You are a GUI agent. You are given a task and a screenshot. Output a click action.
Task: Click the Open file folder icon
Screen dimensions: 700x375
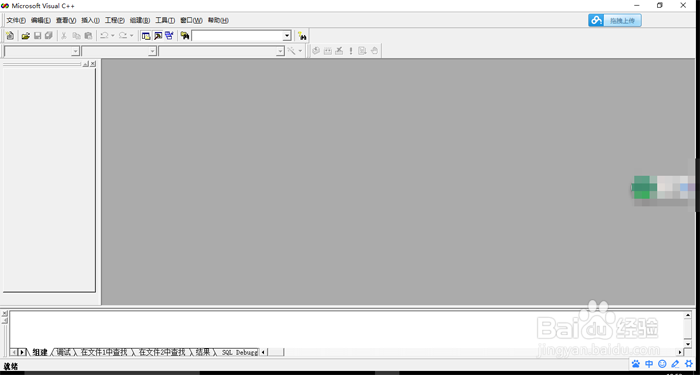(x=26, y=36)
